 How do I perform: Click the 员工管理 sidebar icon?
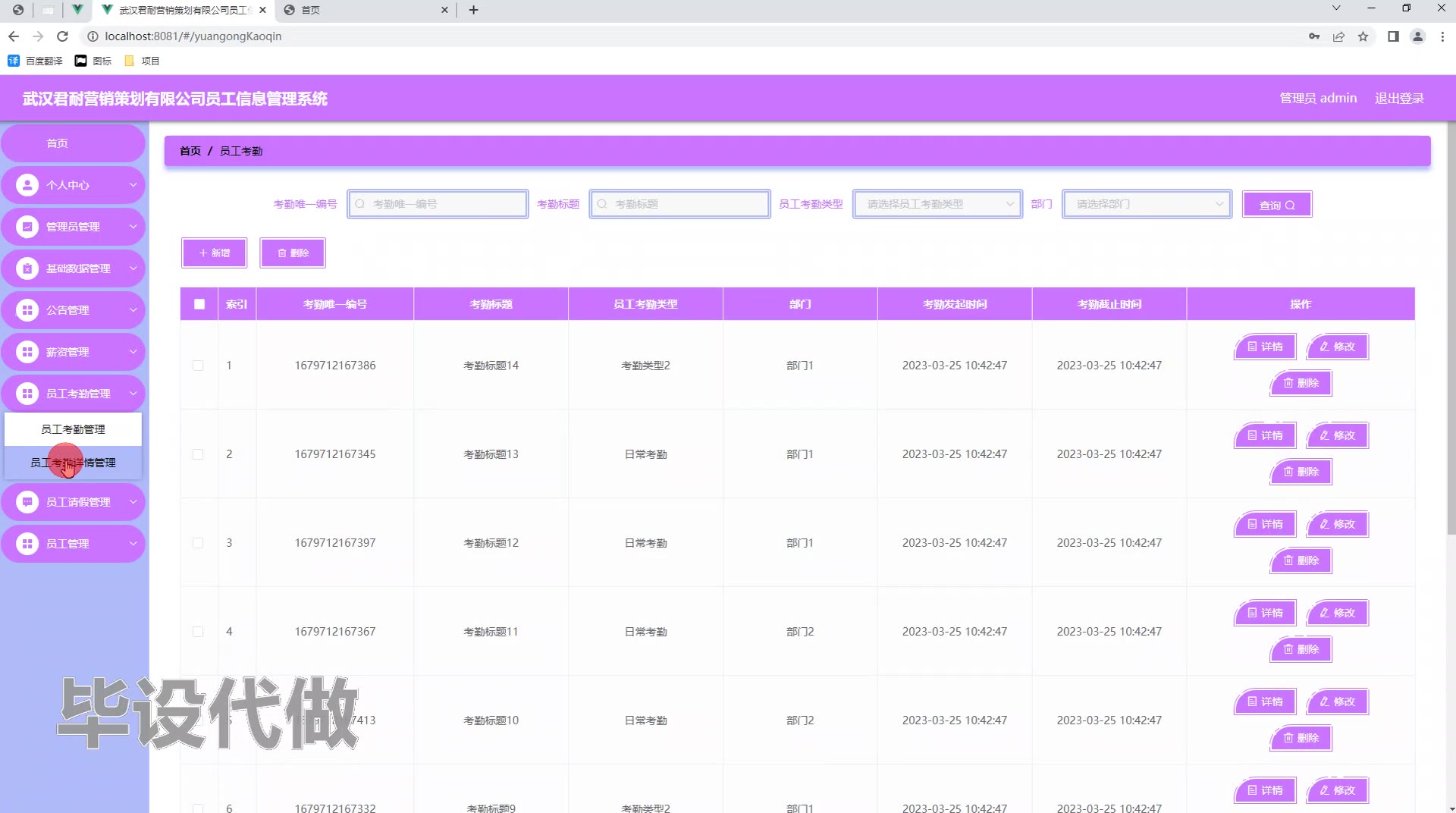click(27, 544)
